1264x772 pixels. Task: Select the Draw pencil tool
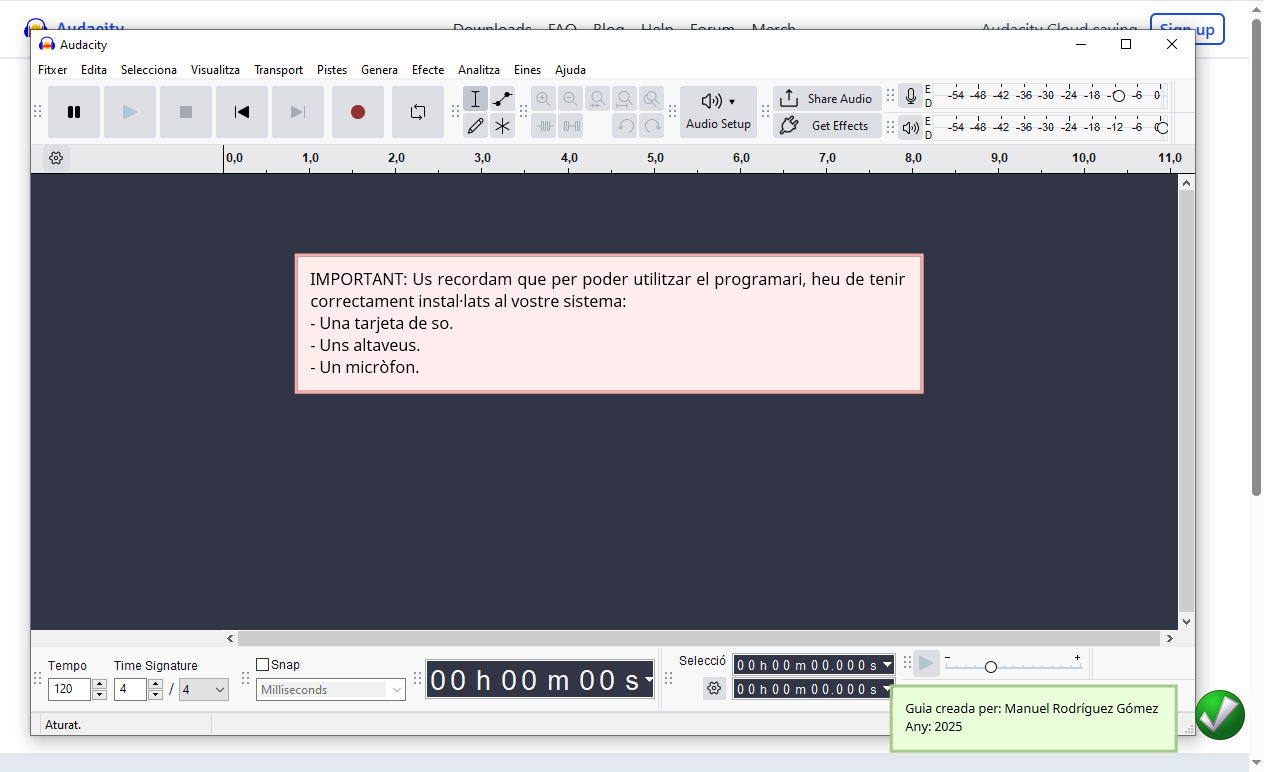point(476,126)
